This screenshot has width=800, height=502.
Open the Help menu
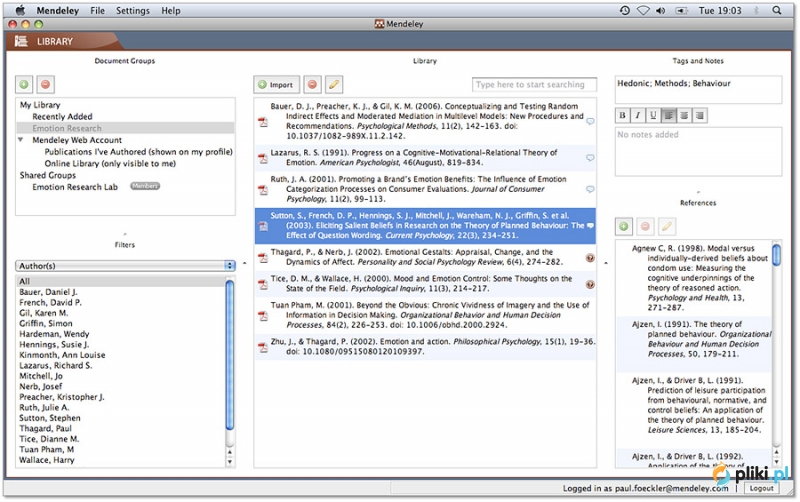(x=171, y=11)
